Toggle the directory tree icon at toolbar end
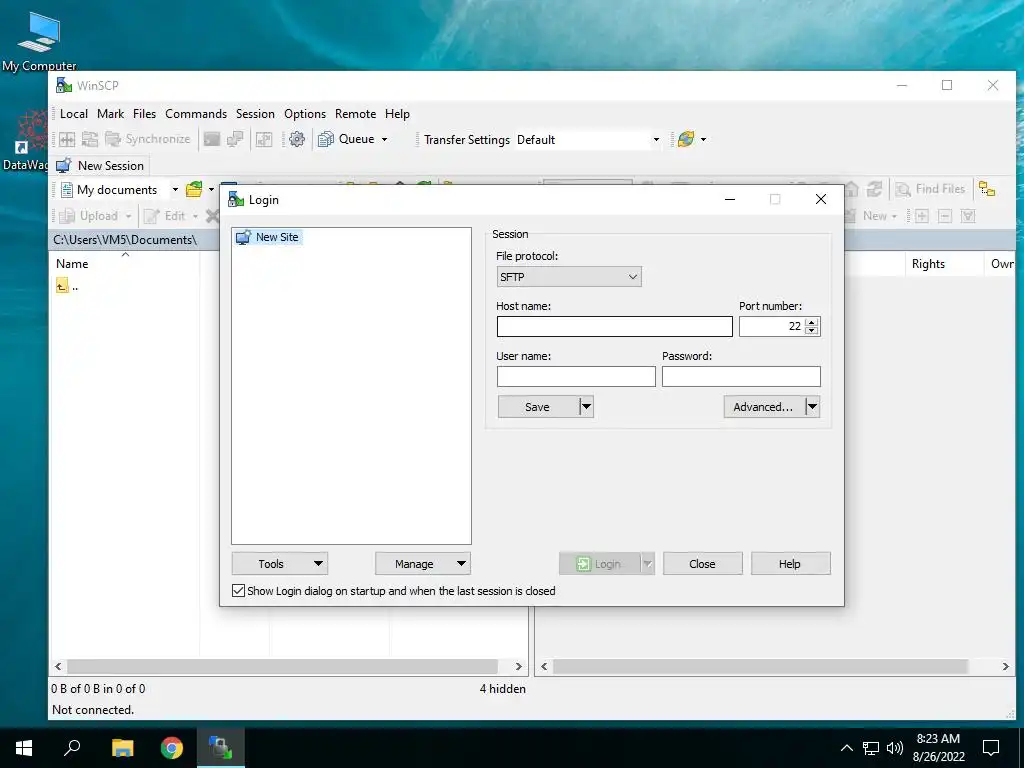The image size is (1024, 768). (x=987, y=189)
